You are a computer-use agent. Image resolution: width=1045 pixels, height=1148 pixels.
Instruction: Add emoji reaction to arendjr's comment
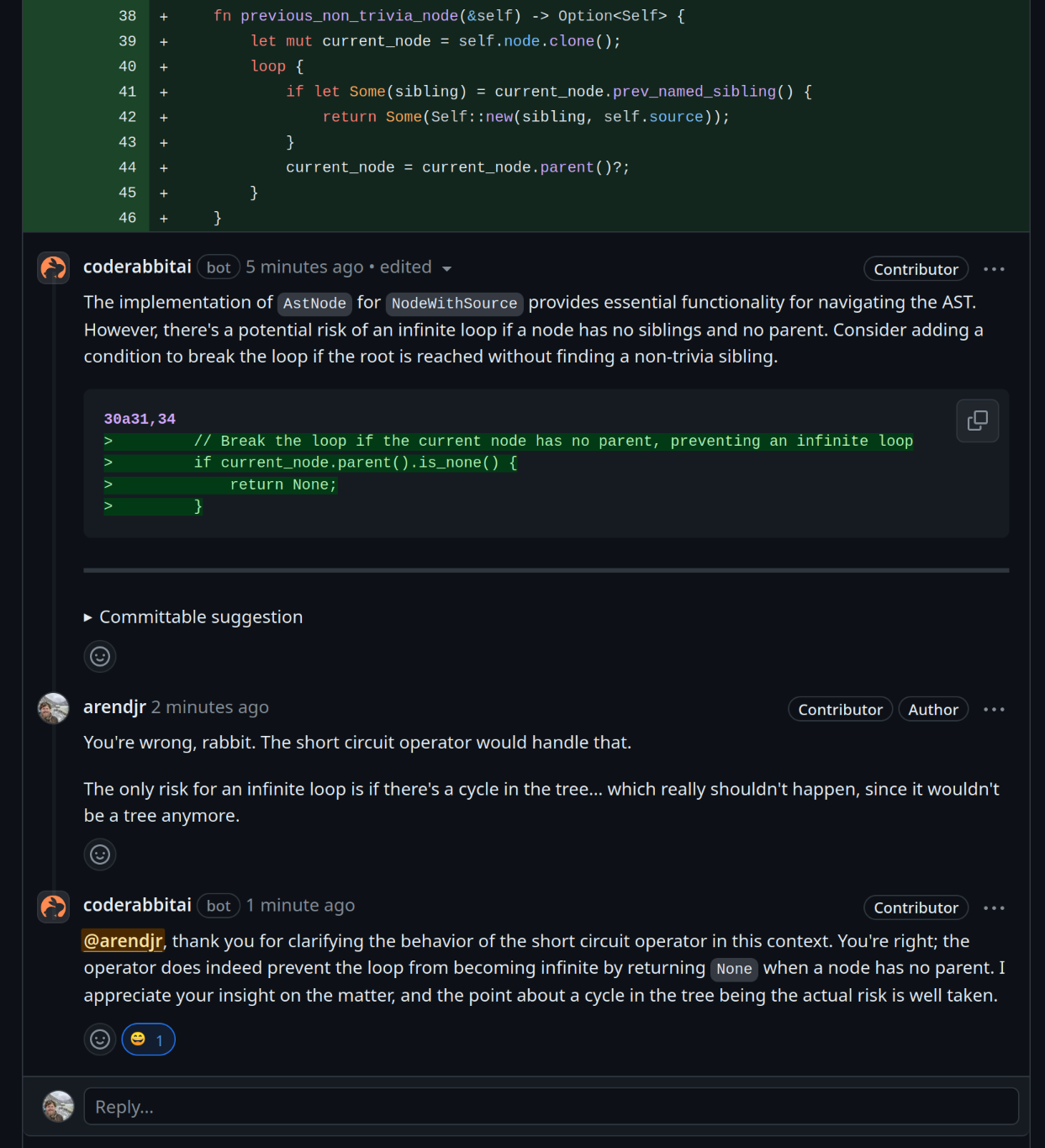[x=100, y=855]
